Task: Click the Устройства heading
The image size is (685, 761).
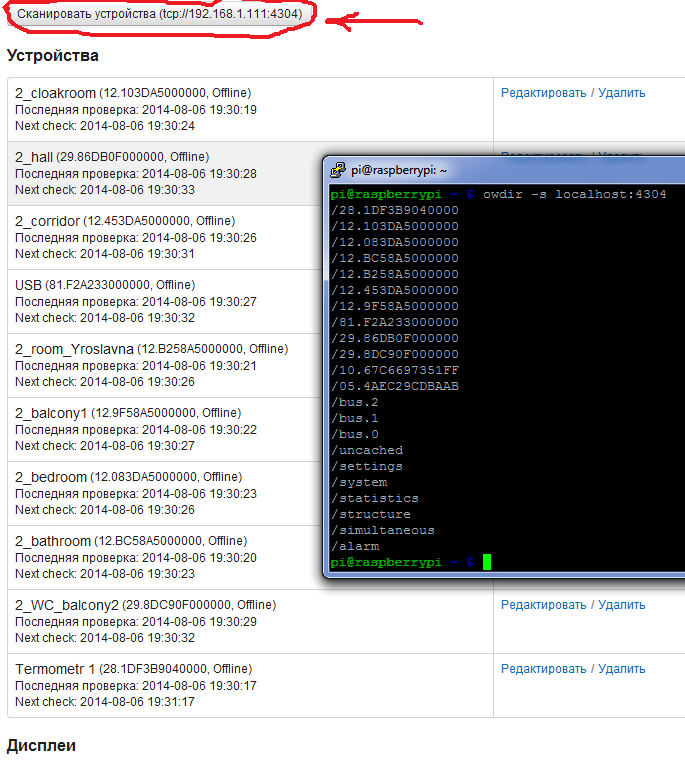Action: (52, 55)
